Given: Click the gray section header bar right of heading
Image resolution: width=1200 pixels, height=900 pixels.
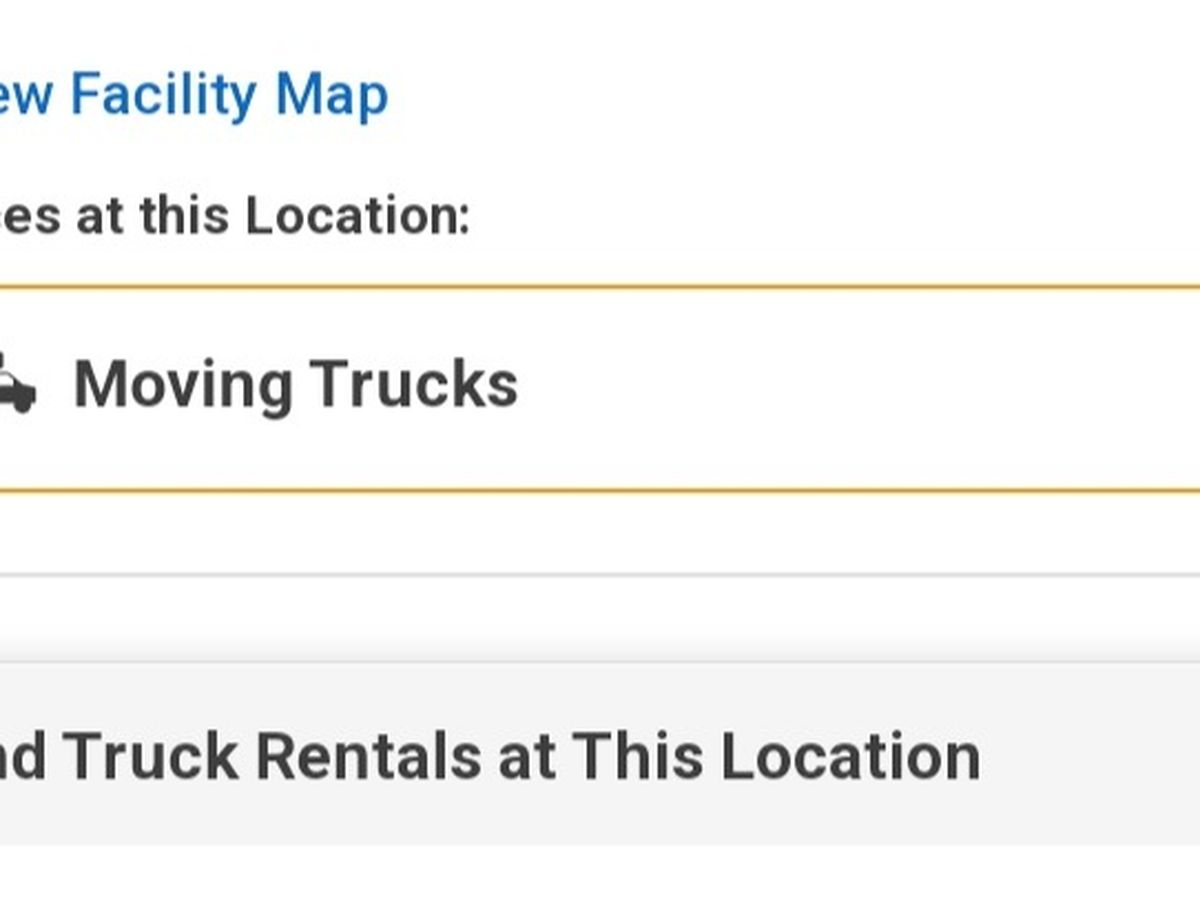Looking at the screenshot, I should click(1090, 755).
